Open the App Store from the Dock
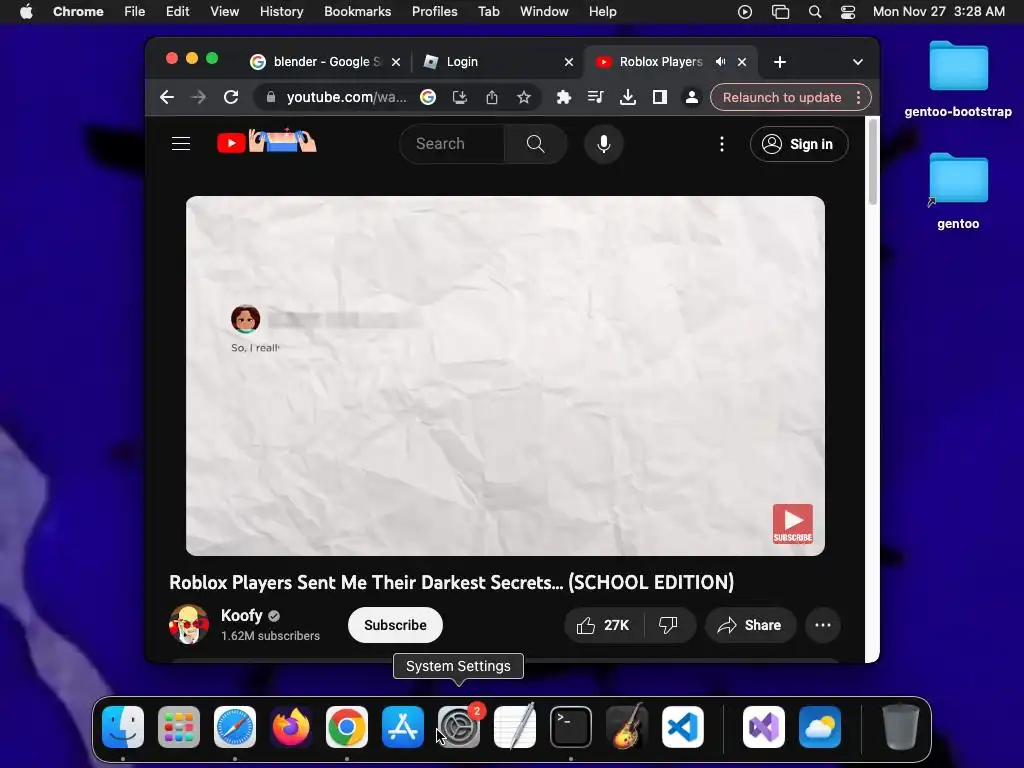Screen dimensions: 1024x768 [403, 727]
